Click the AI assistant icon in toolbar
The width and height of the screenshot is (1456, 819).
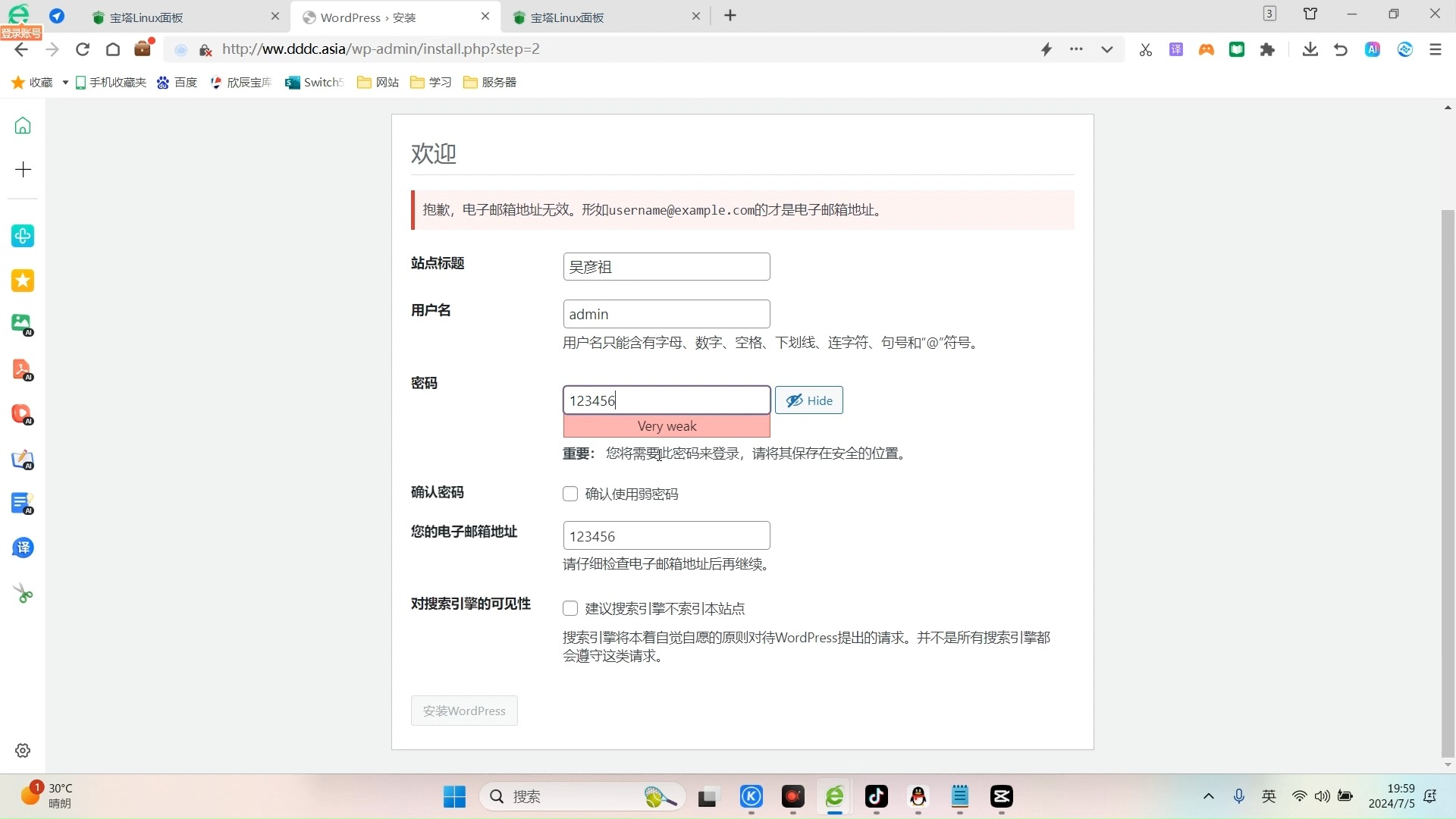pos(1373,49)
